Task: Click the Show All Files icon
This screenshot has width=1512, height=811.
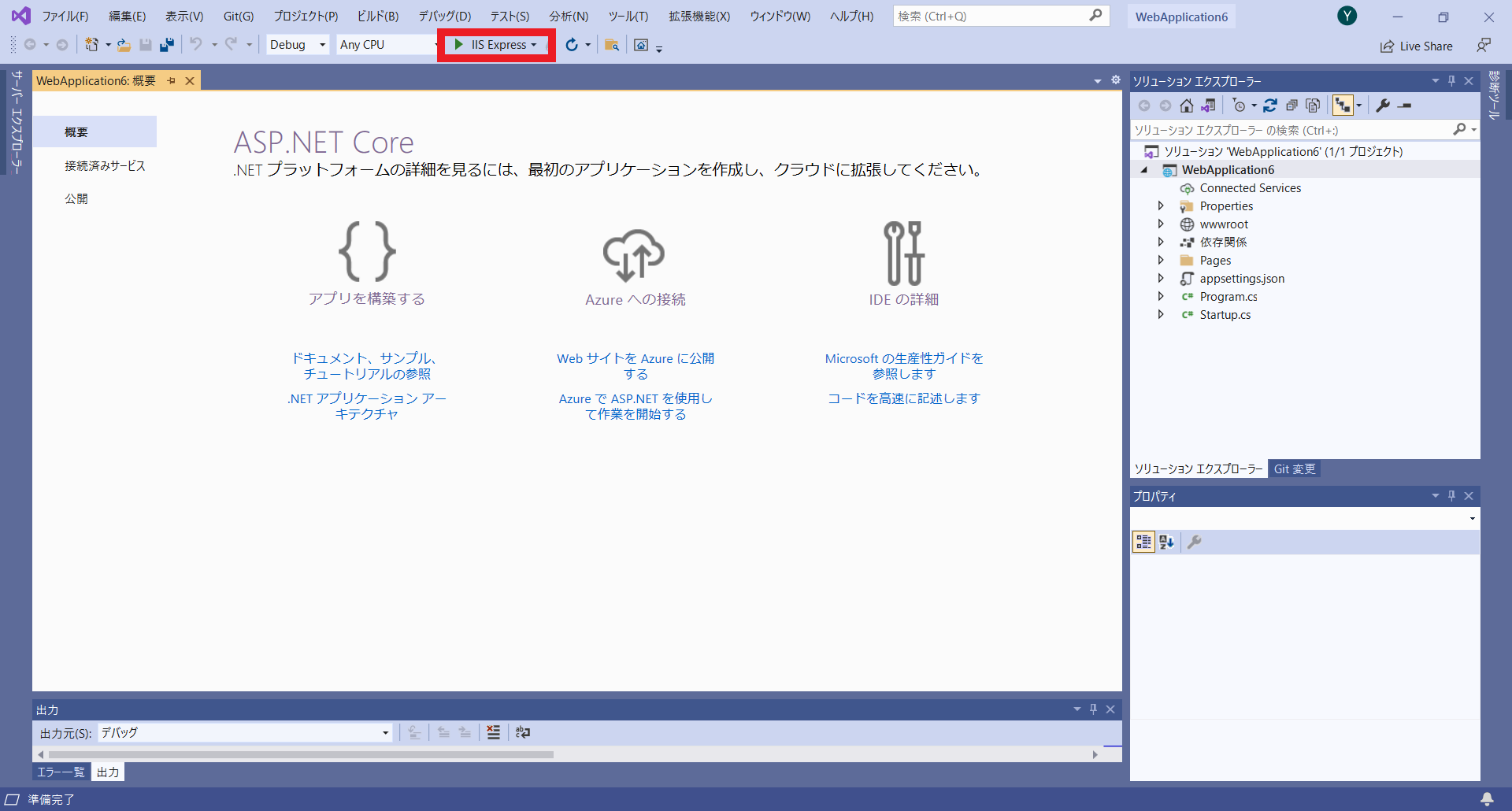Action: tap(1313, 106)
